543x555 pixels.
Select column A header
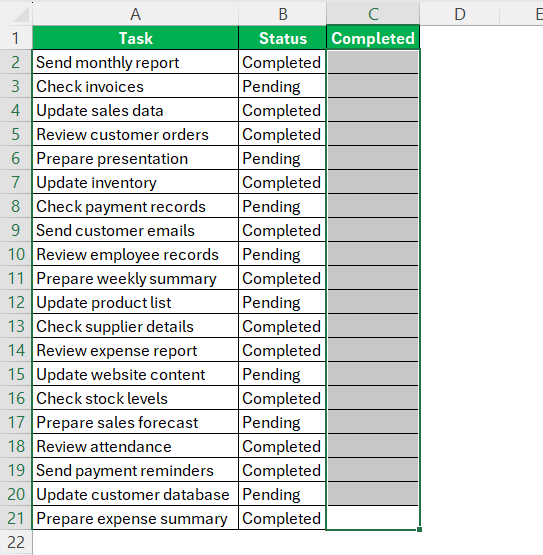pyautogui.click(x=135, y=14)
